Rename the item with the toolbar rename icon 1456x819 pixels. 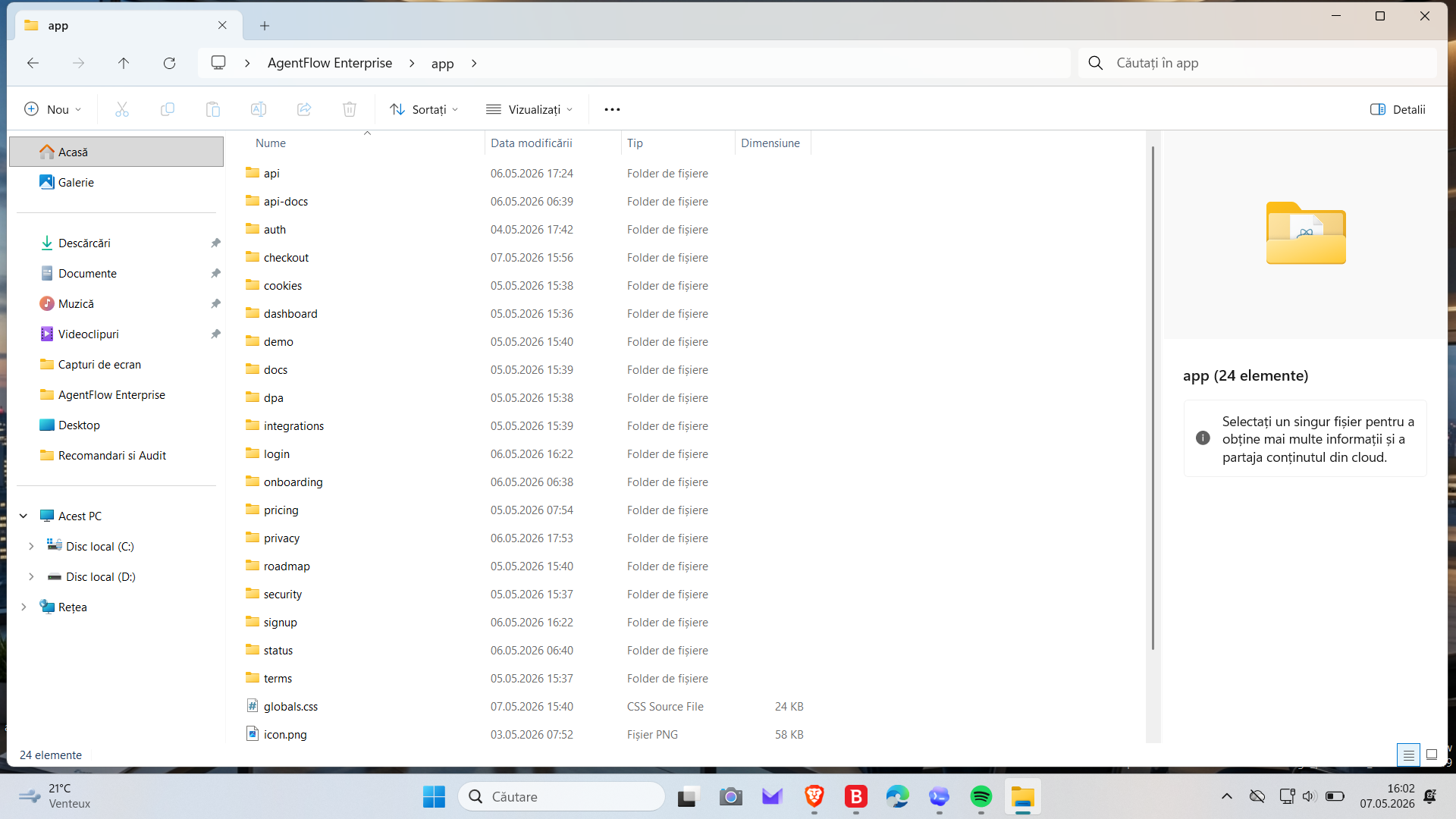tap(259, 109)
